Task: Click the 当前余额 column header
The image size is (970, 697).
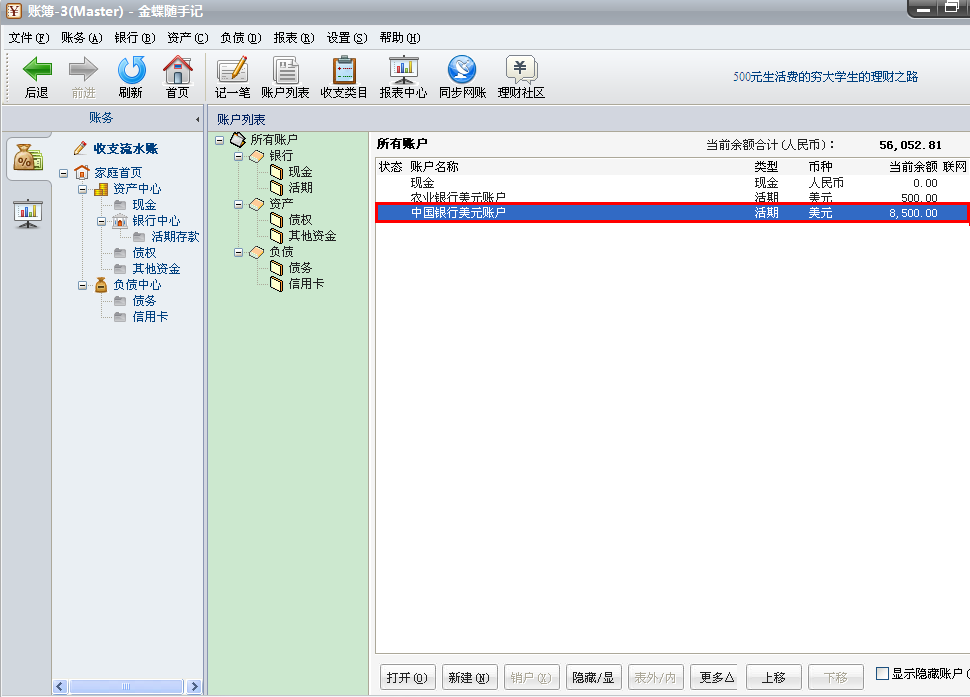Action: point(913,166)
